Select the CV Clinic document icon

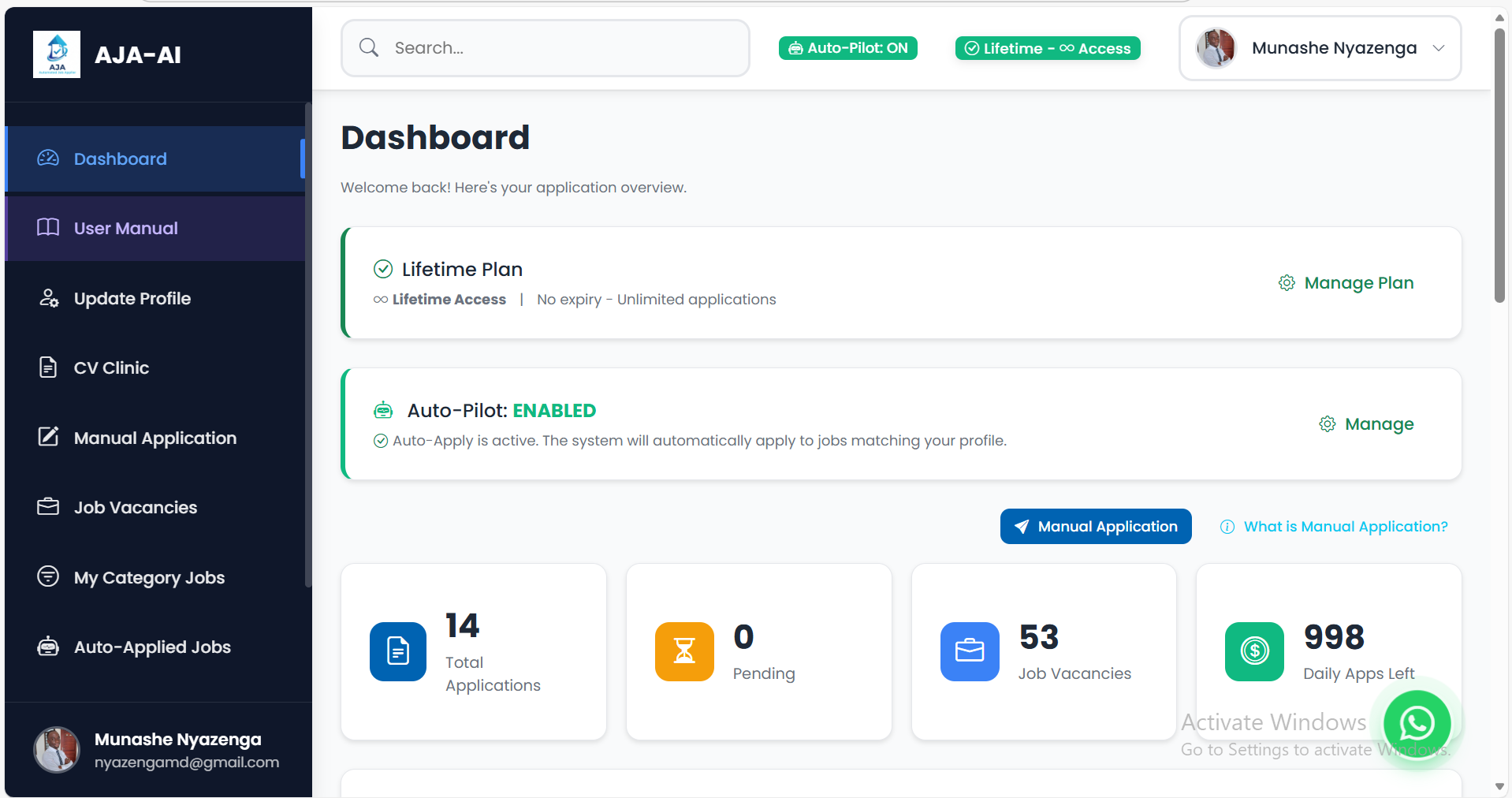click(48, 367)
